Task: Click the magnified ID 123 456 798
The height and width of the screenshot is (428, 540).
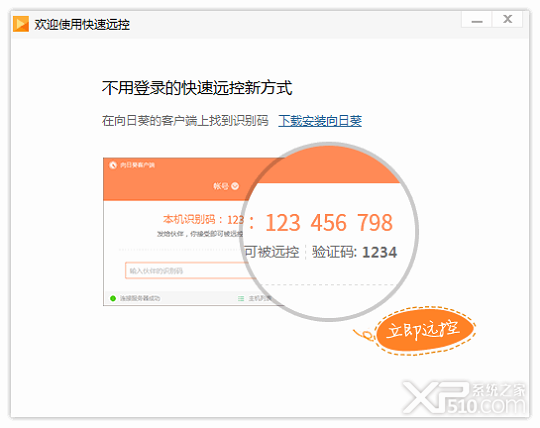Action: 329,223
